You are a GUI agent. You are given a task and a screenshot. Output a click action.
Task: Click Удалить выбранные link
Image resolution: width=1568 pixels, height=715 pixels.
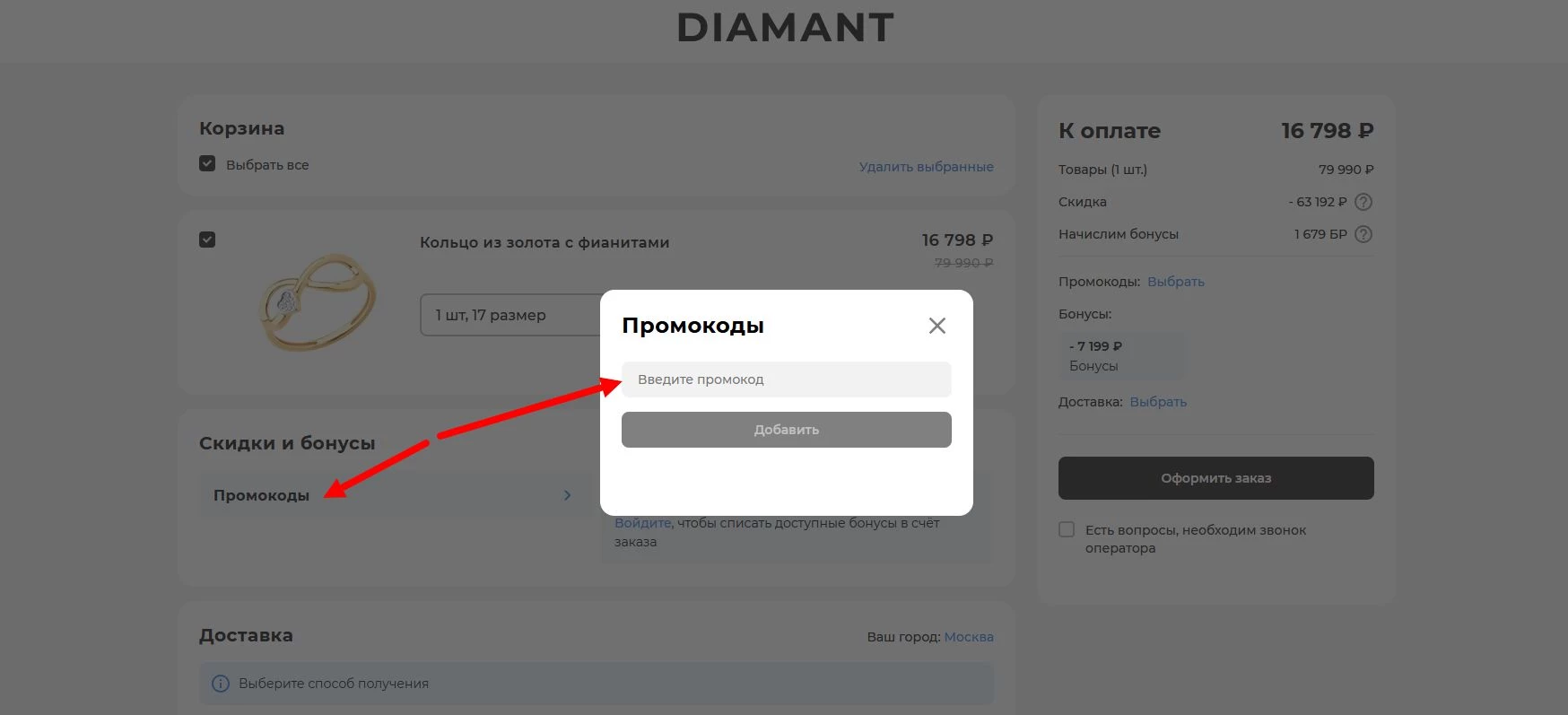[926, 167]
